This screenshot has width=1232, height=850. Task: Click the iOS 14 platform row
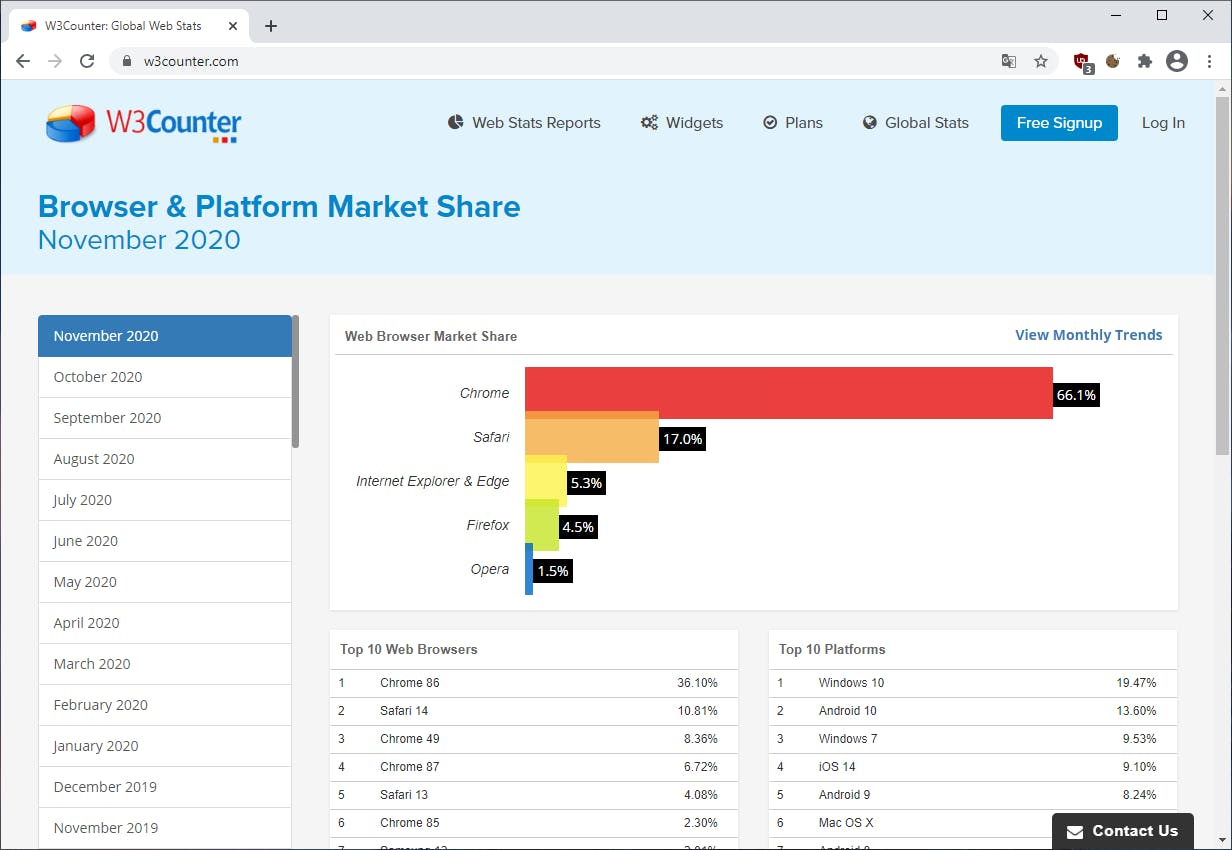[x=973, y=767]
